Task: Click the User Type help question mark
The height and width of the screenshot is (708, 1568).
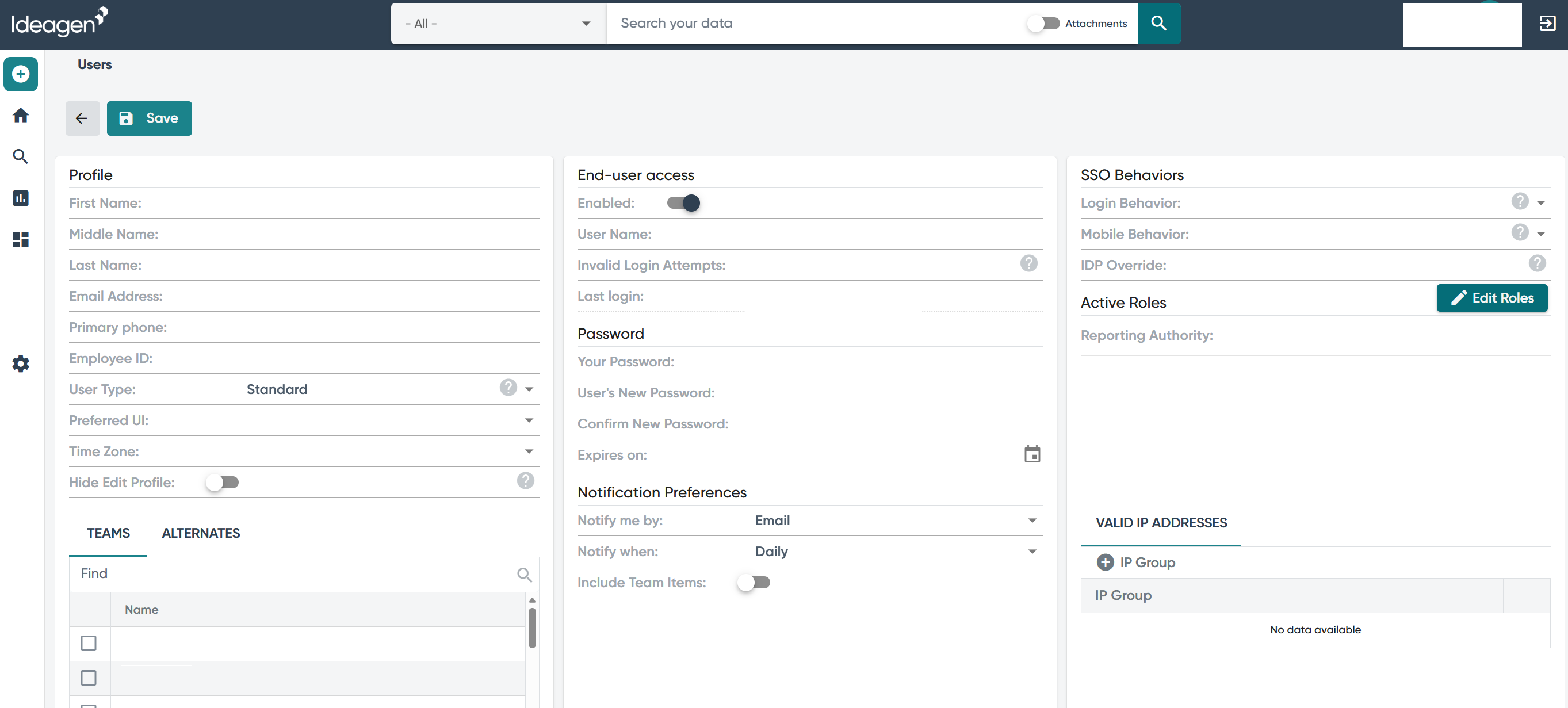Action: pos(508,388)
